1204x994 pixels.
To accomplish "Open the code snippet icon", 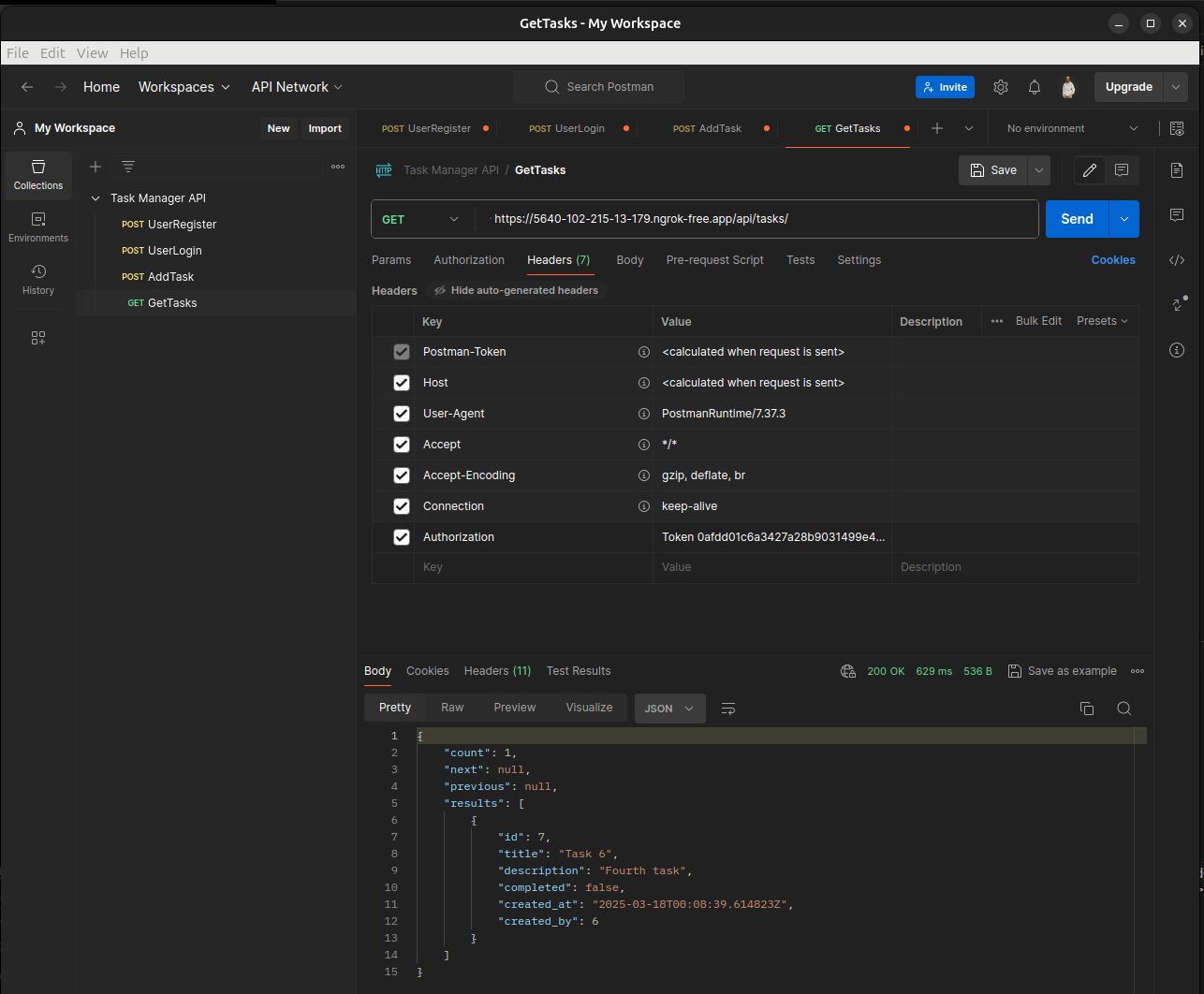I will point(1177,260).
